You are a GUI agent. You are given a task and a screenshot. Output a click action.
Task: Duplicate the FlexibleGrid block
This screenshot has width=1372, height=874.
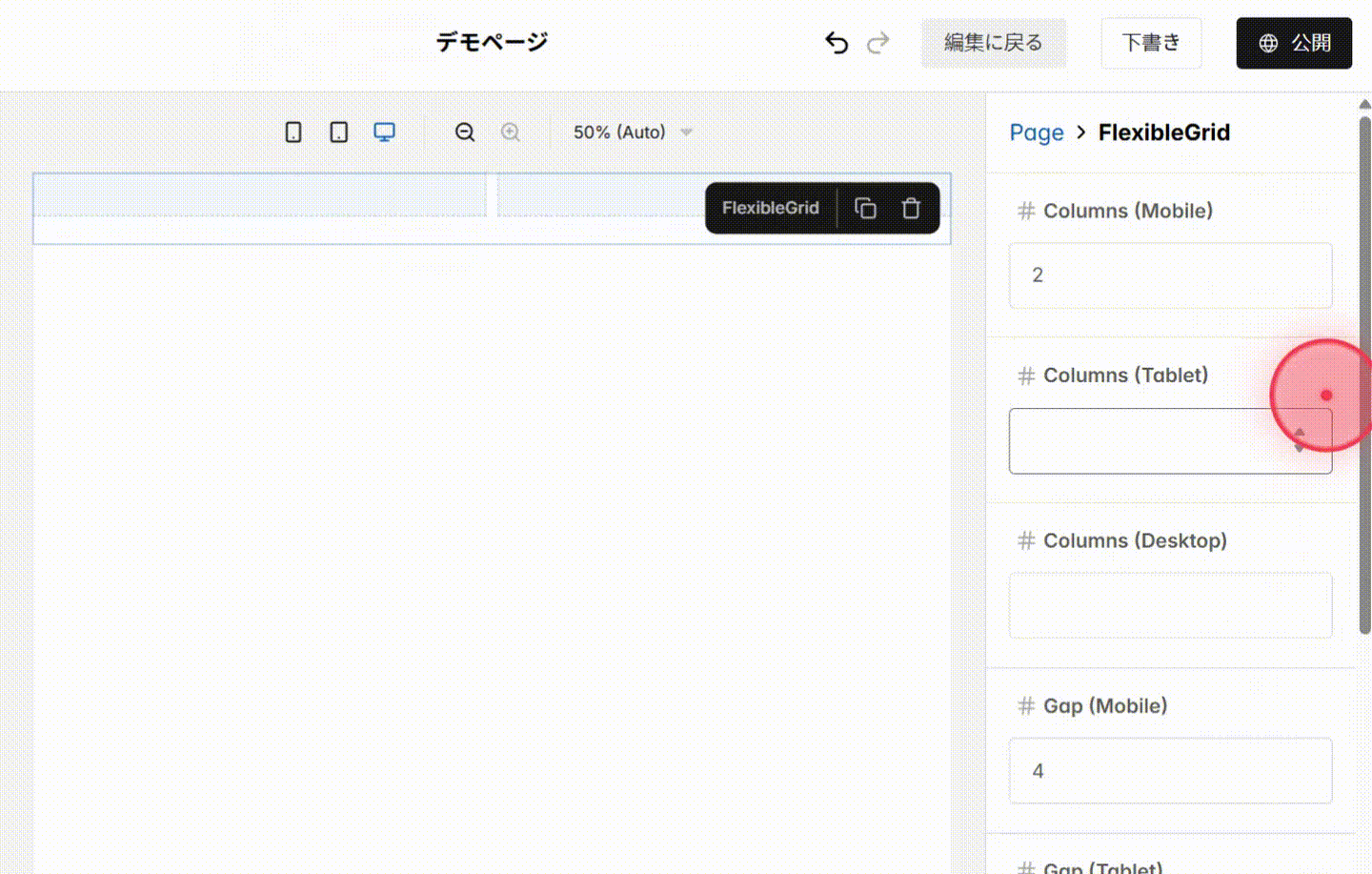click(865, 208)
